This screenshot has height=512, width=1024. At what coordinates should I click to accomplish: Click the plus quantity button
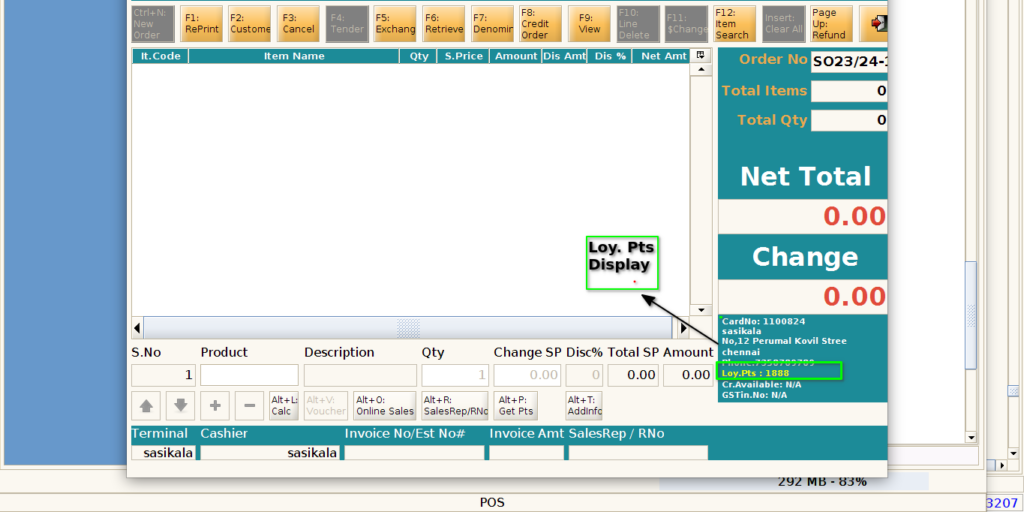click(215, 406)
